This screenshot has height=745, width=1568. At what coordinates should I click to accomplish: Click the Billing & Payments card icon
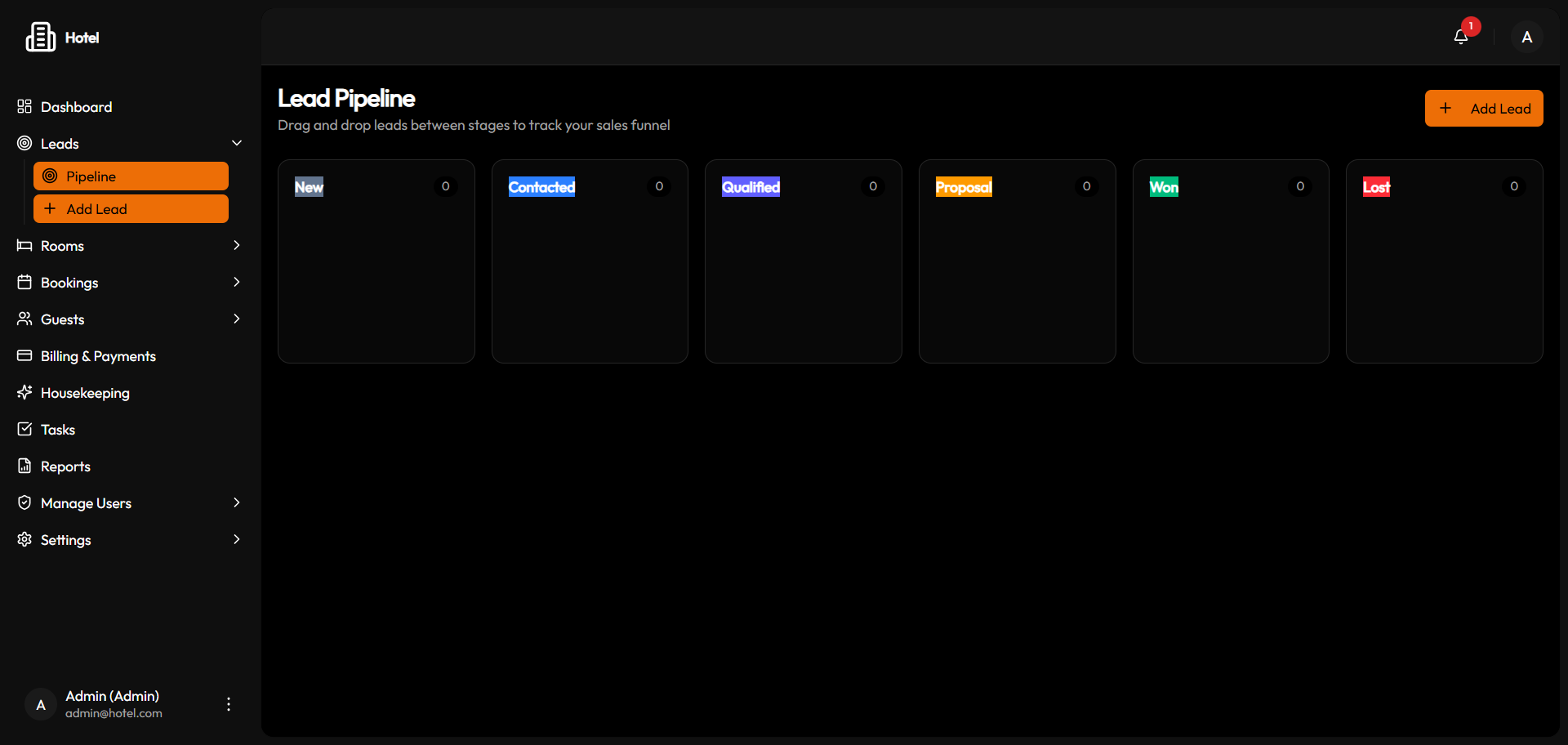click(x=24, y=356)
